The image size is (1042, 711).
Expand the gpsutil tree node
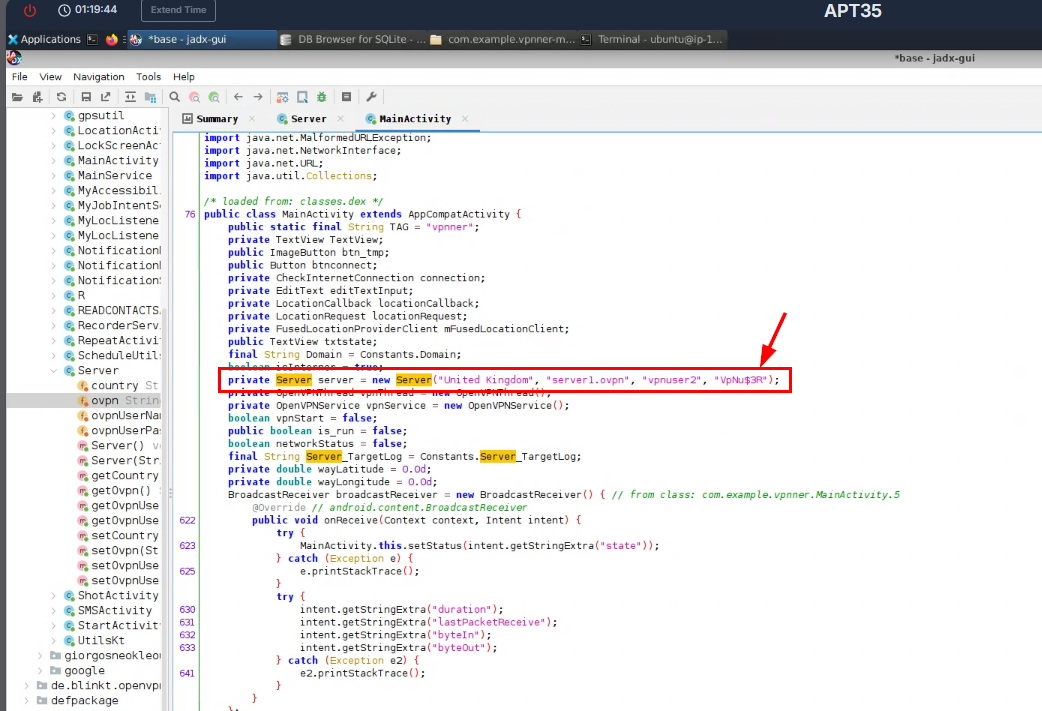pyautogui.click(x=54, y=116)
